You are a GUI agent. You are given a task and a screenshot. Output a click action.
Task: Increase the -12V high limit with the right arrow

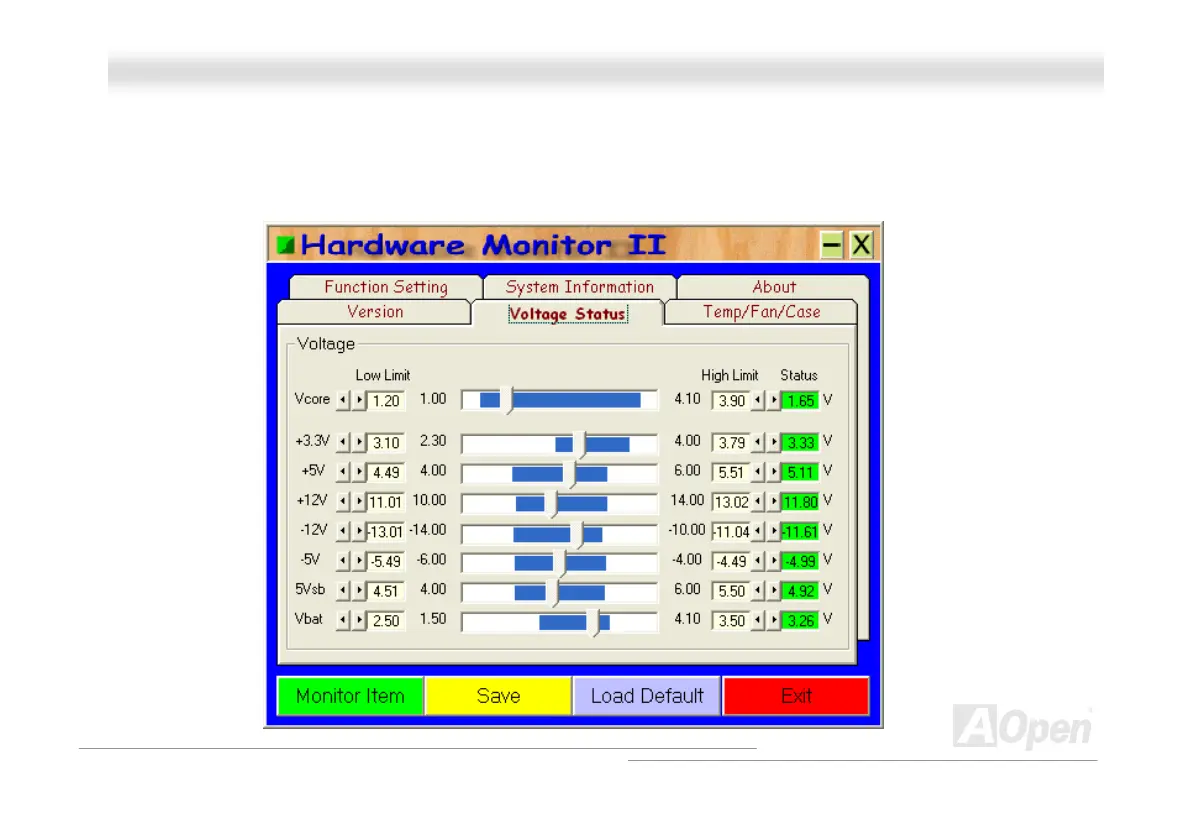774,531
